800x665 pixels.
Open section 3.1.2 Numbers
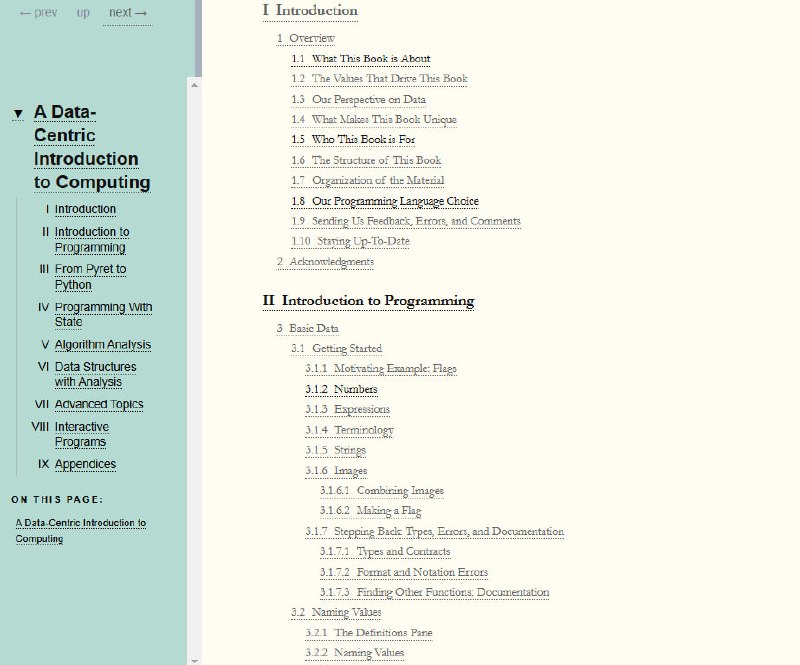pyautogui.click(x=341, y=389)
